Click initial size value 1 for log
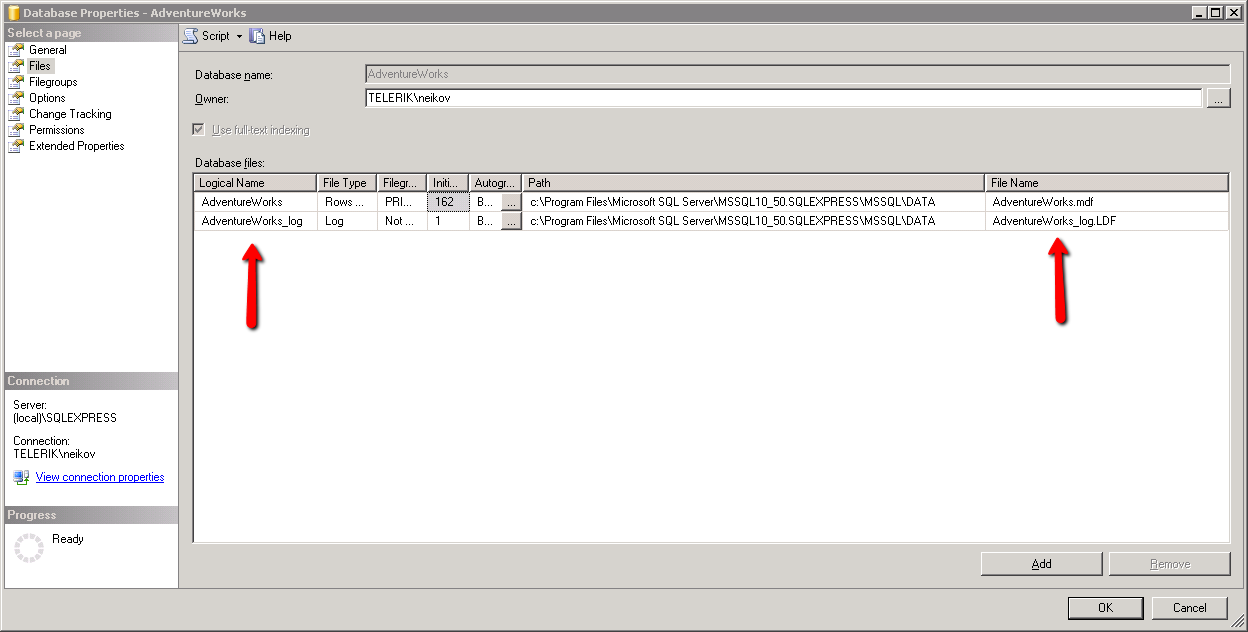Viewport: 1248px width, 632px height. [x=448, y=221]
